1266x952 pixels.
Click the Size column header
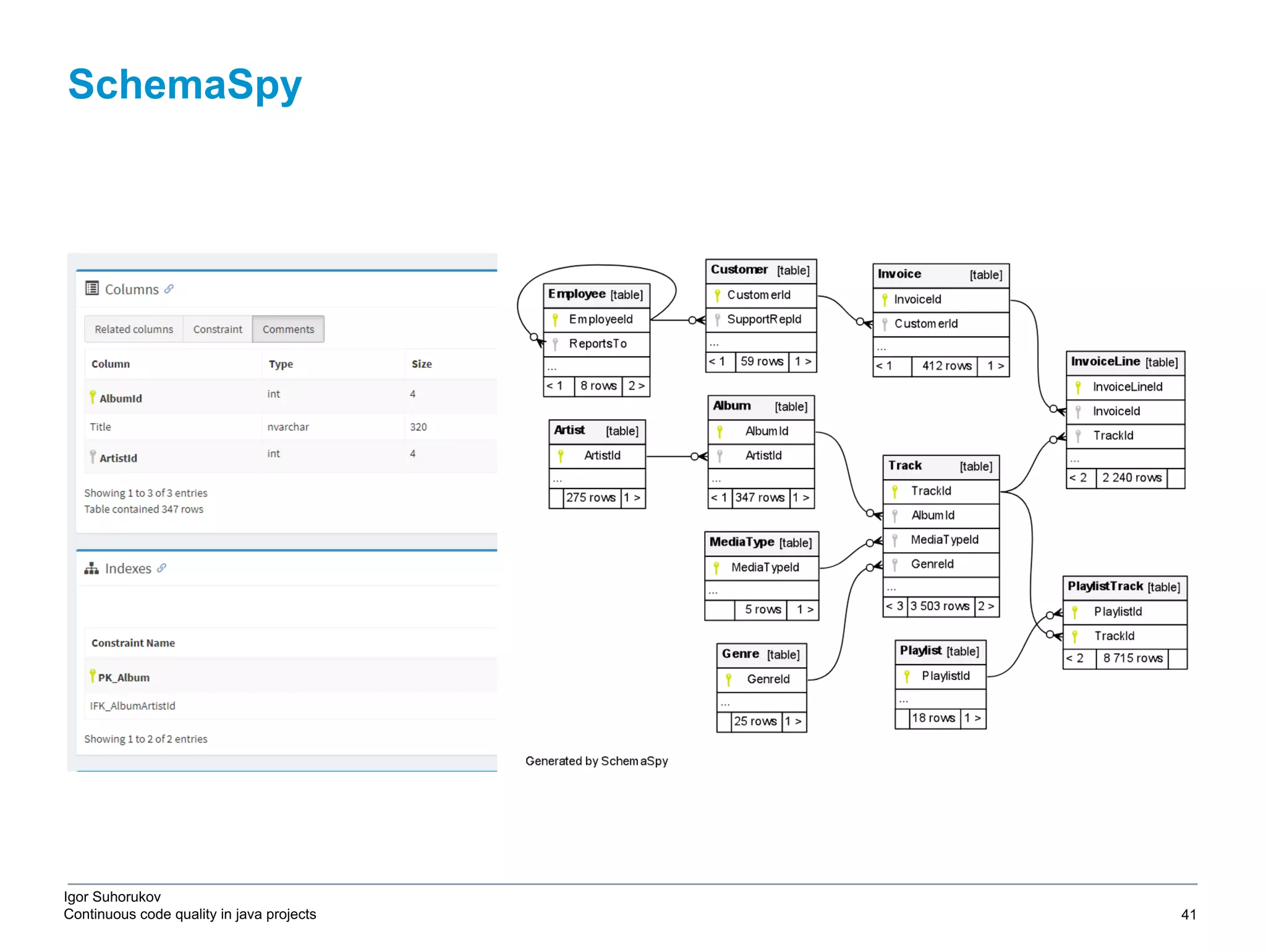tap(422, 364)
